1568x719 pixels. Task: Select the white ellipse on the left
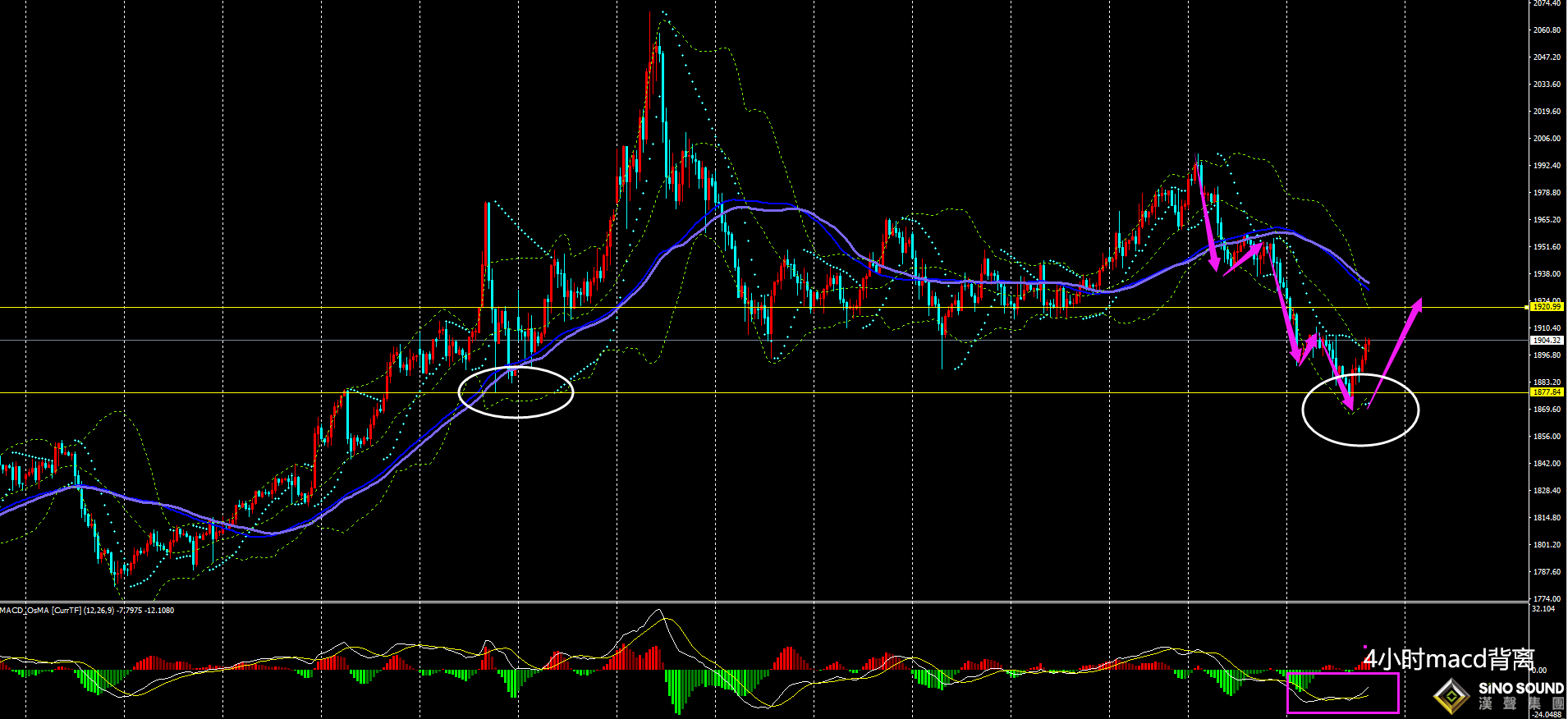tap(516, 392)
